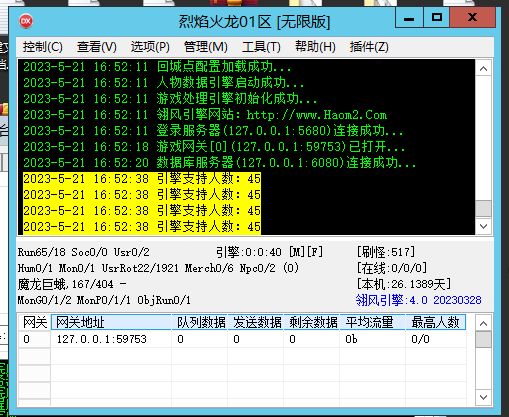Click the 网关地址 column header
The image size is (509, 417).
pos(111,323)
